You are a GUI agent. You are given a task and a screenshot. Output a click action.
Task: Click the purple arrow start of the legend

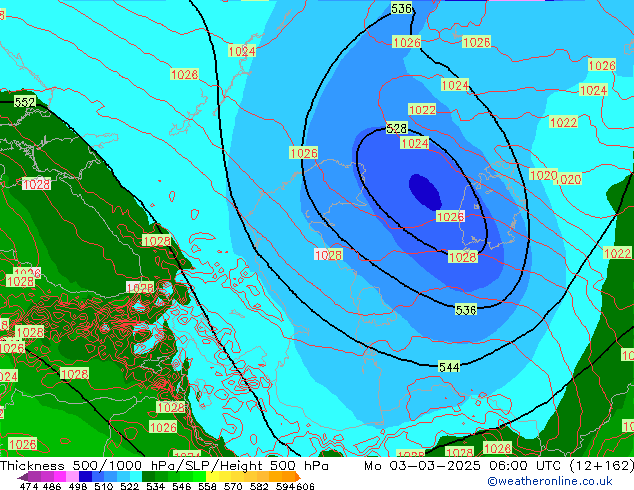click(22, 477)
